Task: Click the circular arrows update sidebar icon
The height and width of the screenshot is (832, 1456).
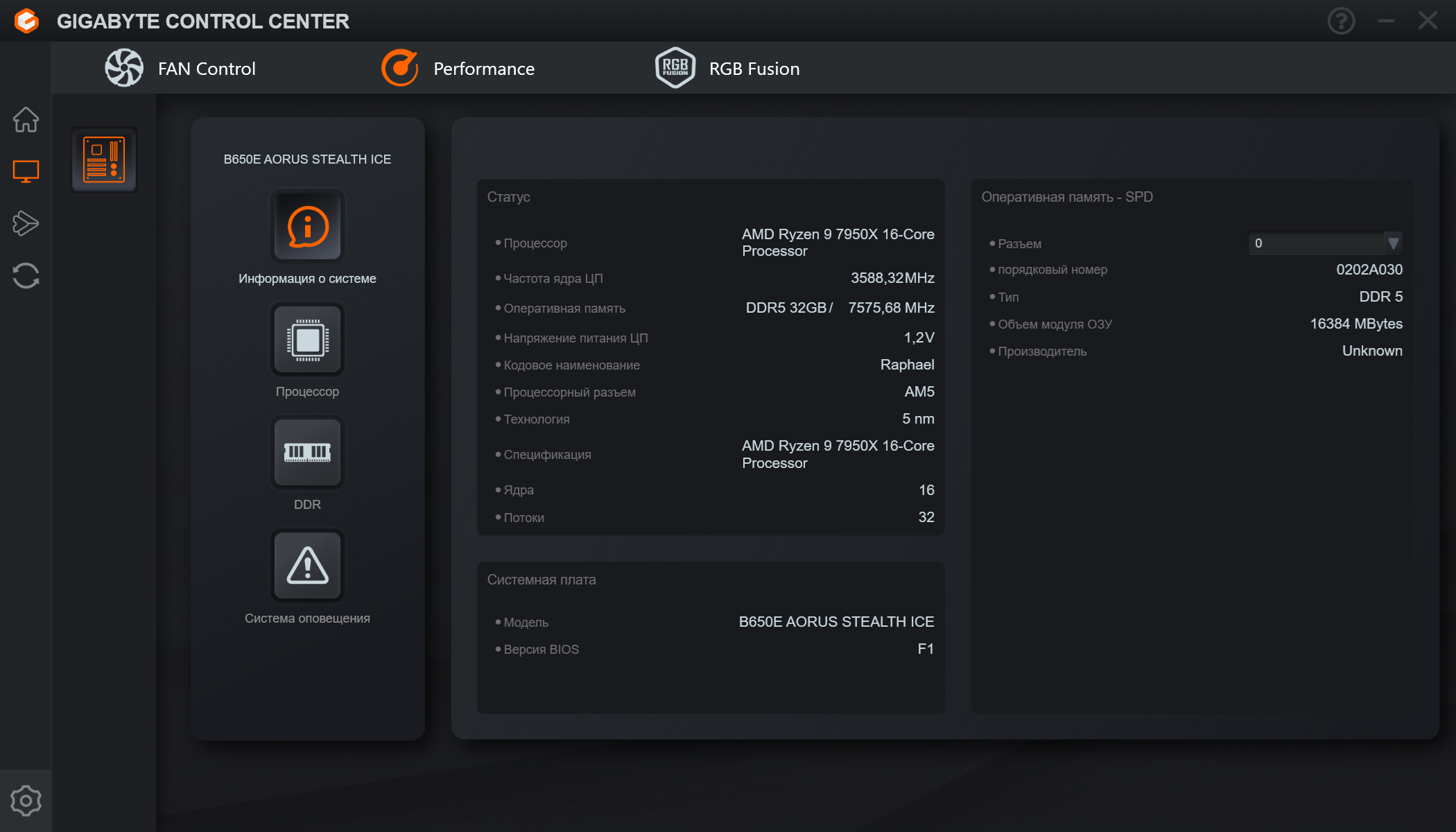Action: [26, 275]
